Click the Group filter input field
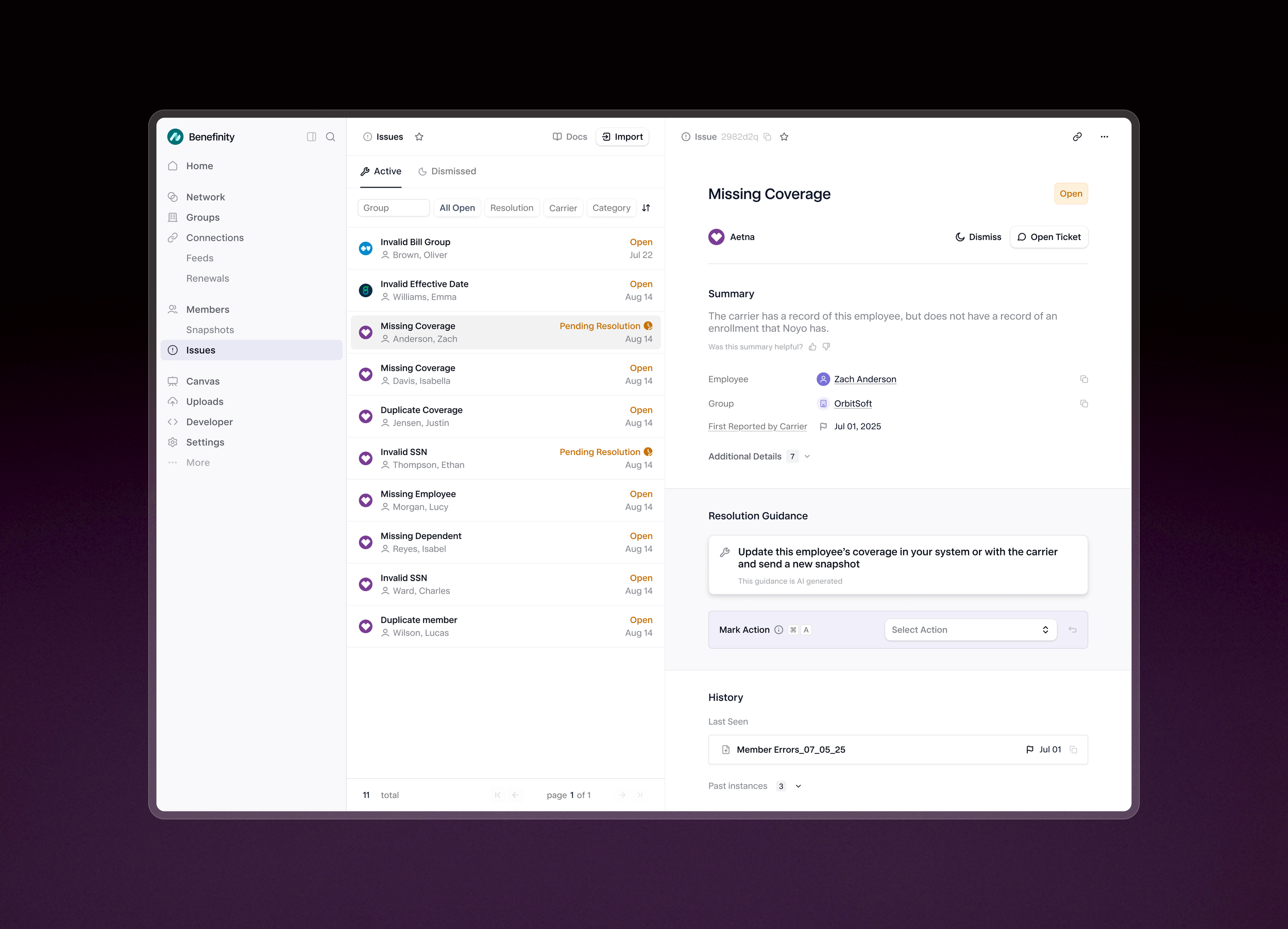Viewport: 1288px width, 929px height. point(393,208)
